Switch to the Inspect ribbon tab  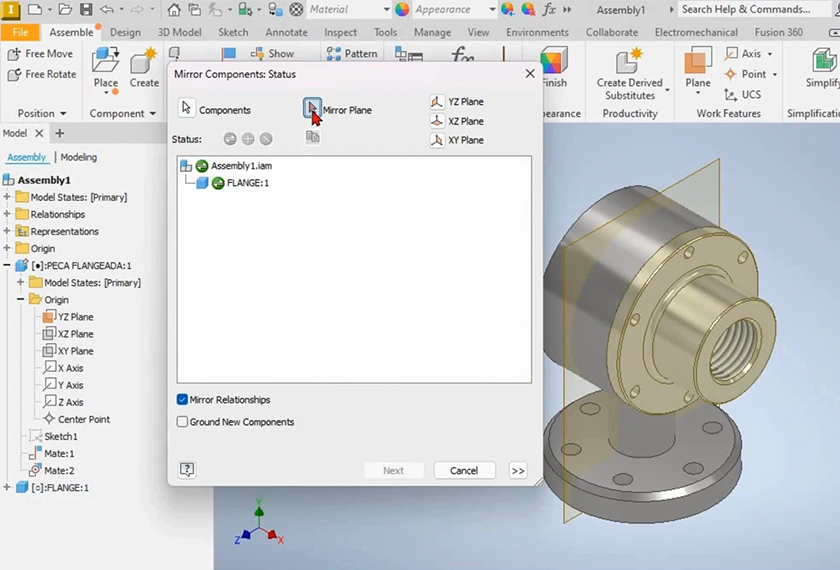pos(340,32)
